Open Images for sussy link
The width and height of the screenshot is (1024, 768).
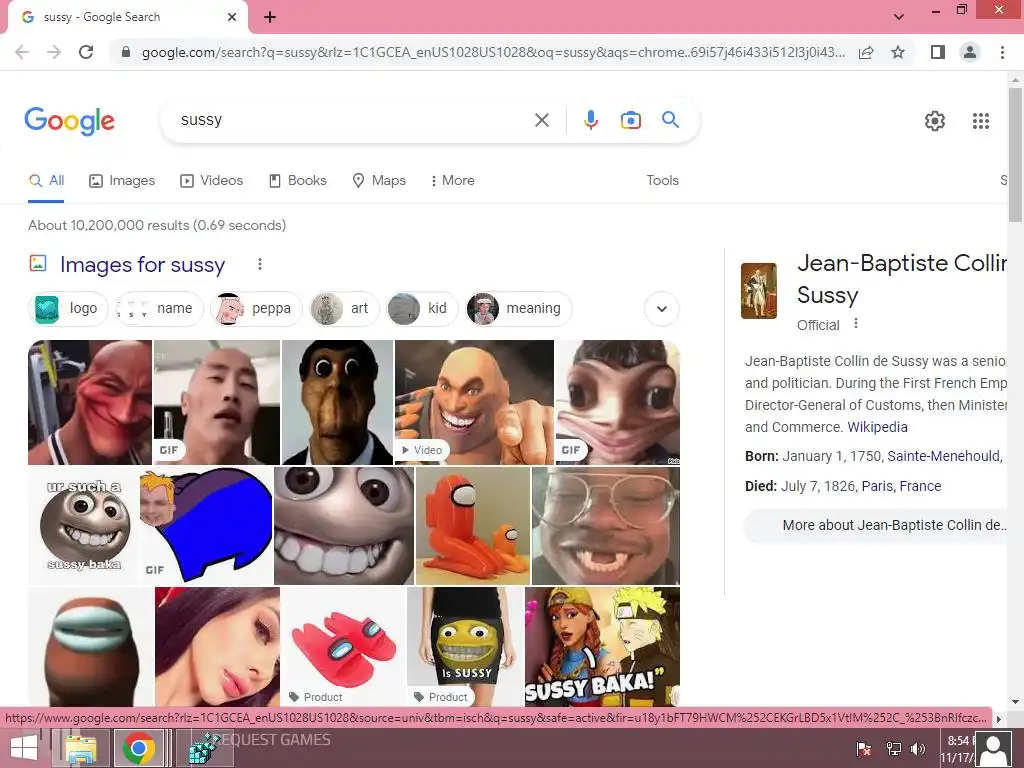pos(142,264)
